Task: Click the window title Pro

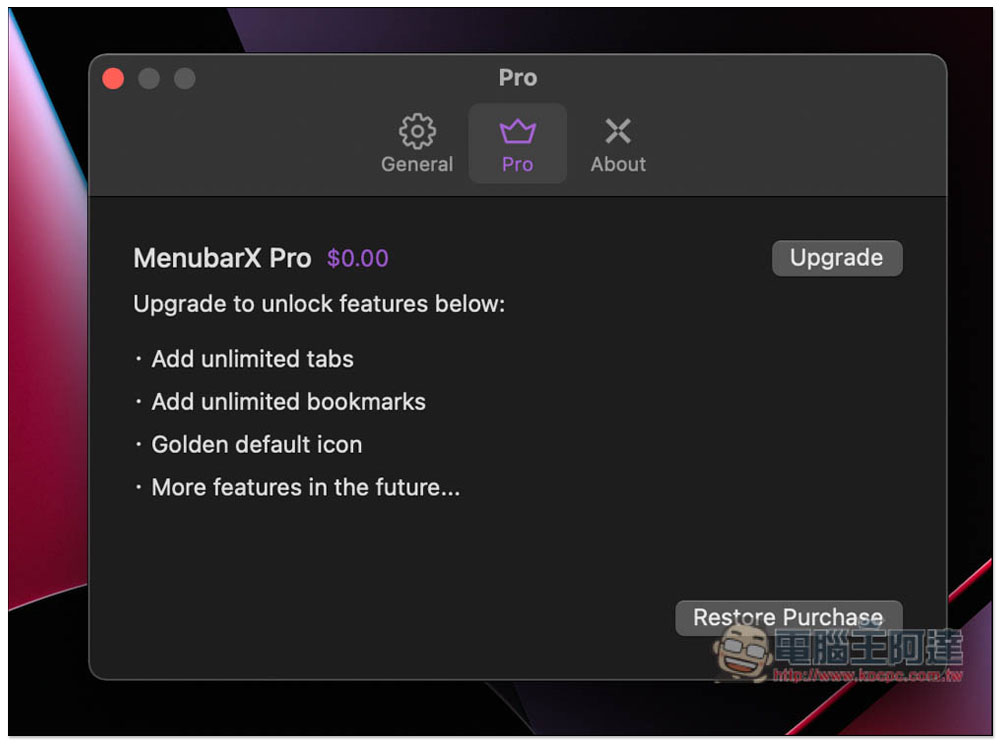Action: [x=518, y=78]
